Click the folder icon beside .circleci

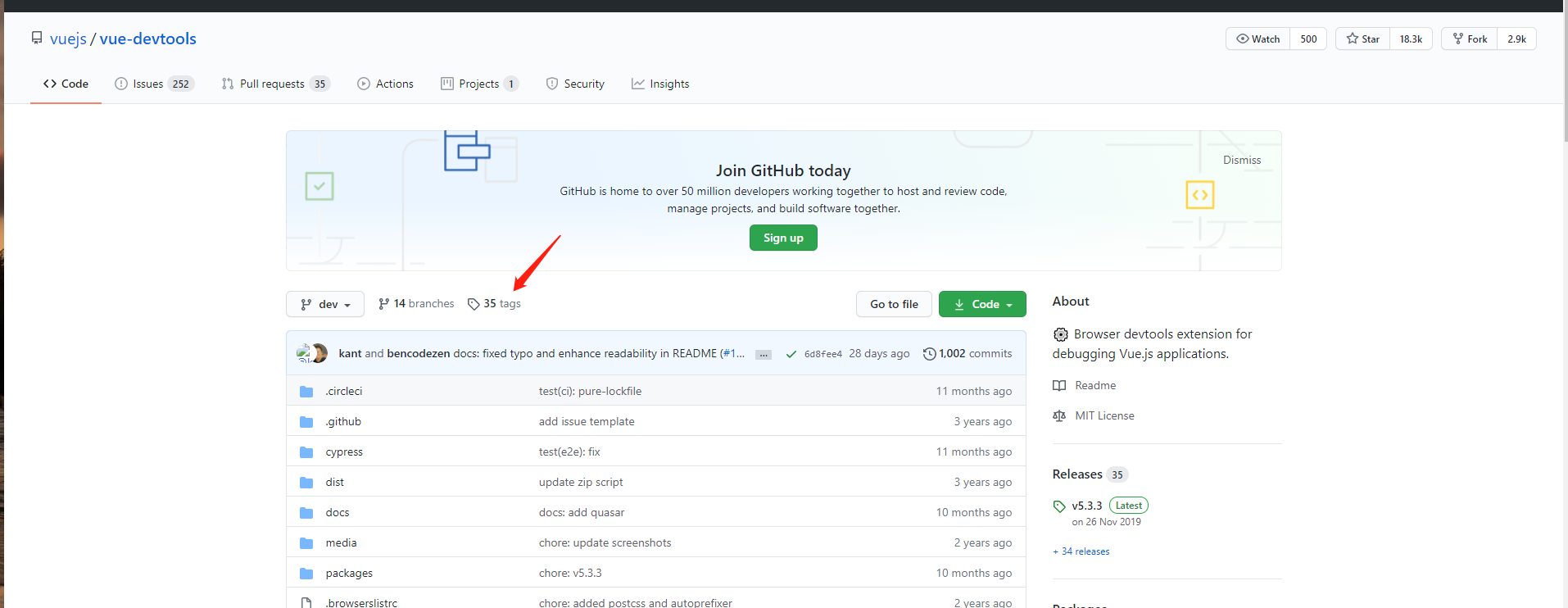coord(306,392)
